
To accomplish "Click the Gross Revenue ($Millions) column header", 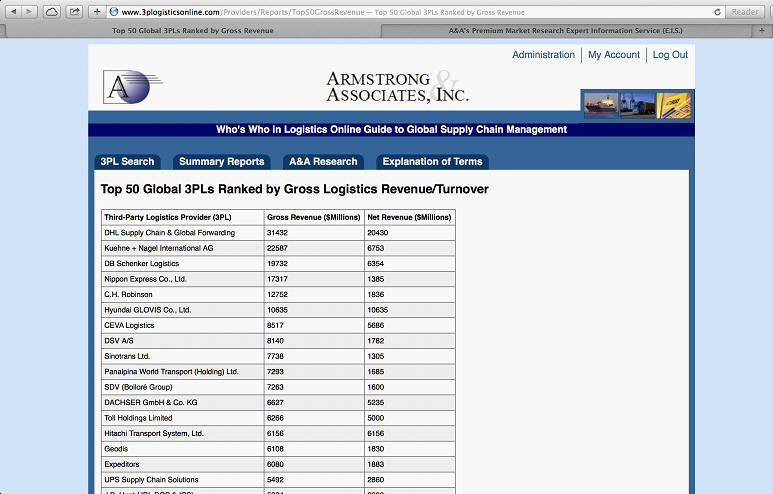I will tap(314, 217).
